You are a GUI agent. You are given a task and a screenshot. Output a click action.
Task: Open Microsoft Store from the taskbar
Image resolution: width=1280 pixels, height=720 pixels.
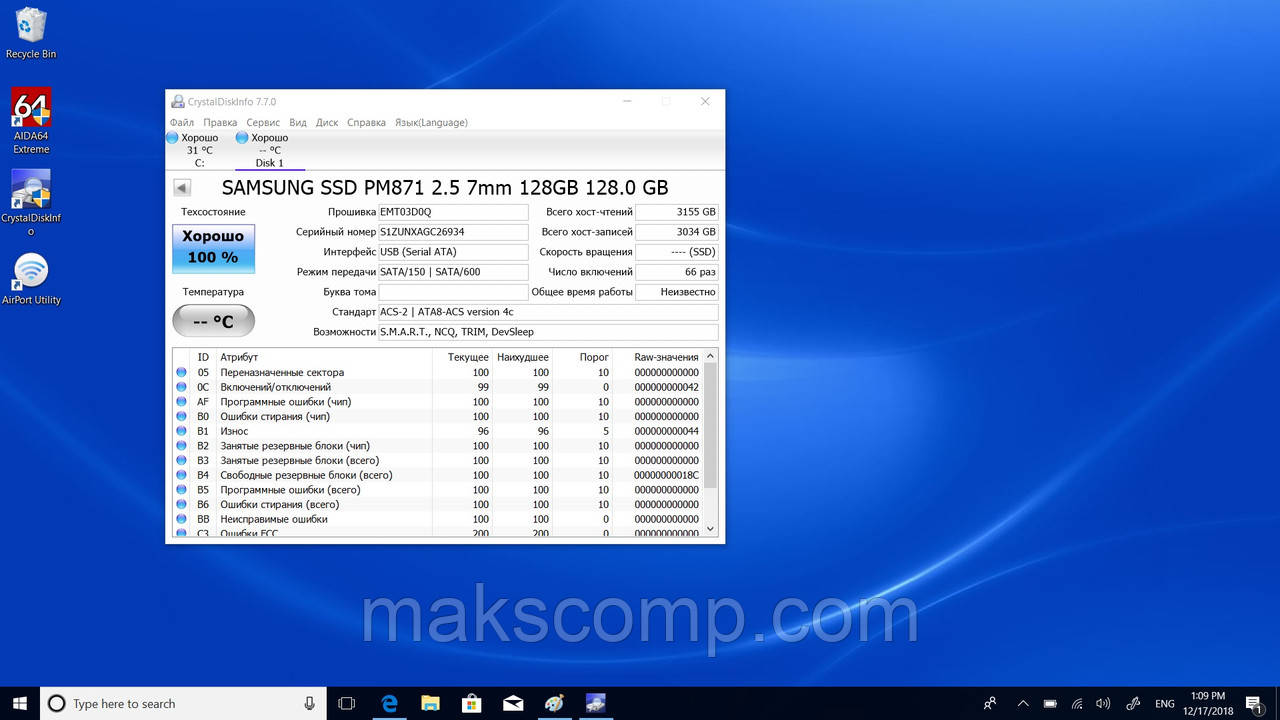471,703
